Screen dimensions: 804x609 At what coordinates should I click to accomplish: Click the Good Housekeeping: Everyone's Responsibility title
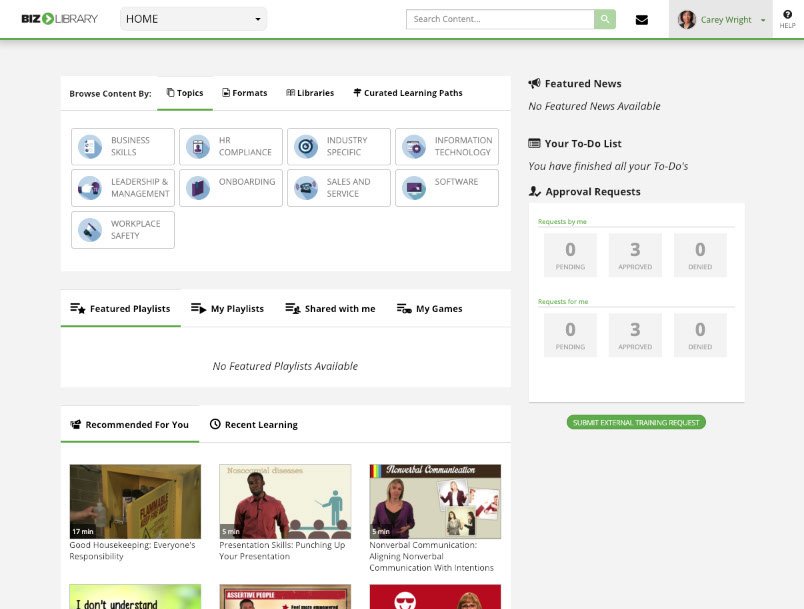coord(132,551)
